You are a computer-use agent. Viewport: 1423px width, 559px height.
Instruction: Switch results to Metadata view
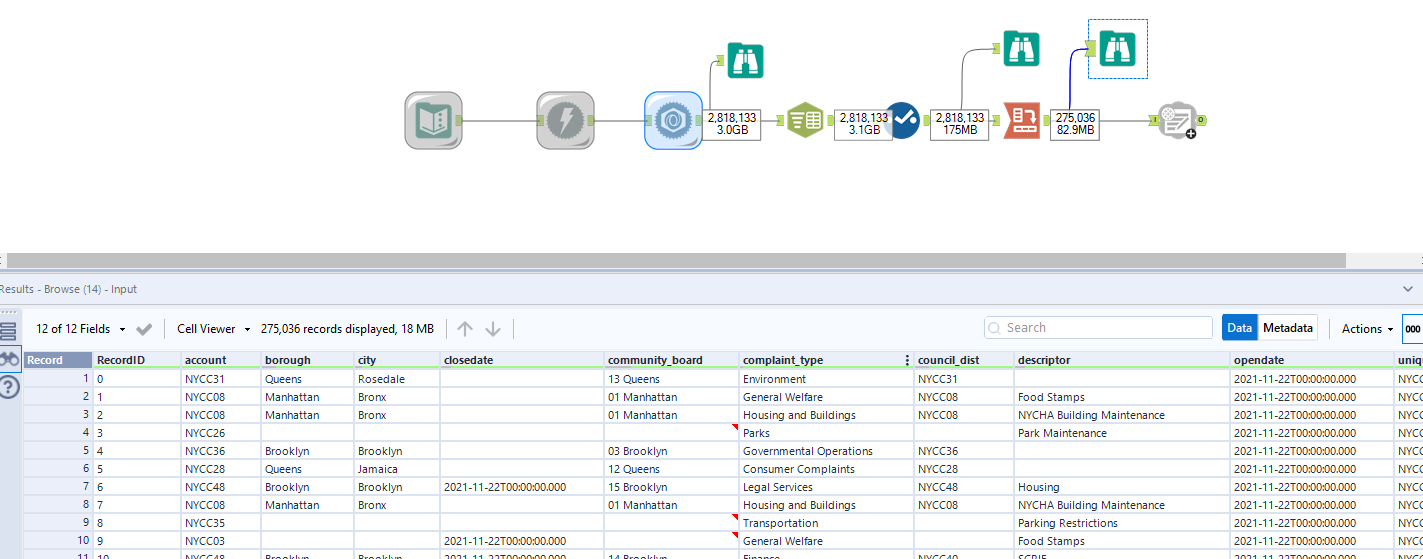pyautogui.click(x=1287, y=328)
